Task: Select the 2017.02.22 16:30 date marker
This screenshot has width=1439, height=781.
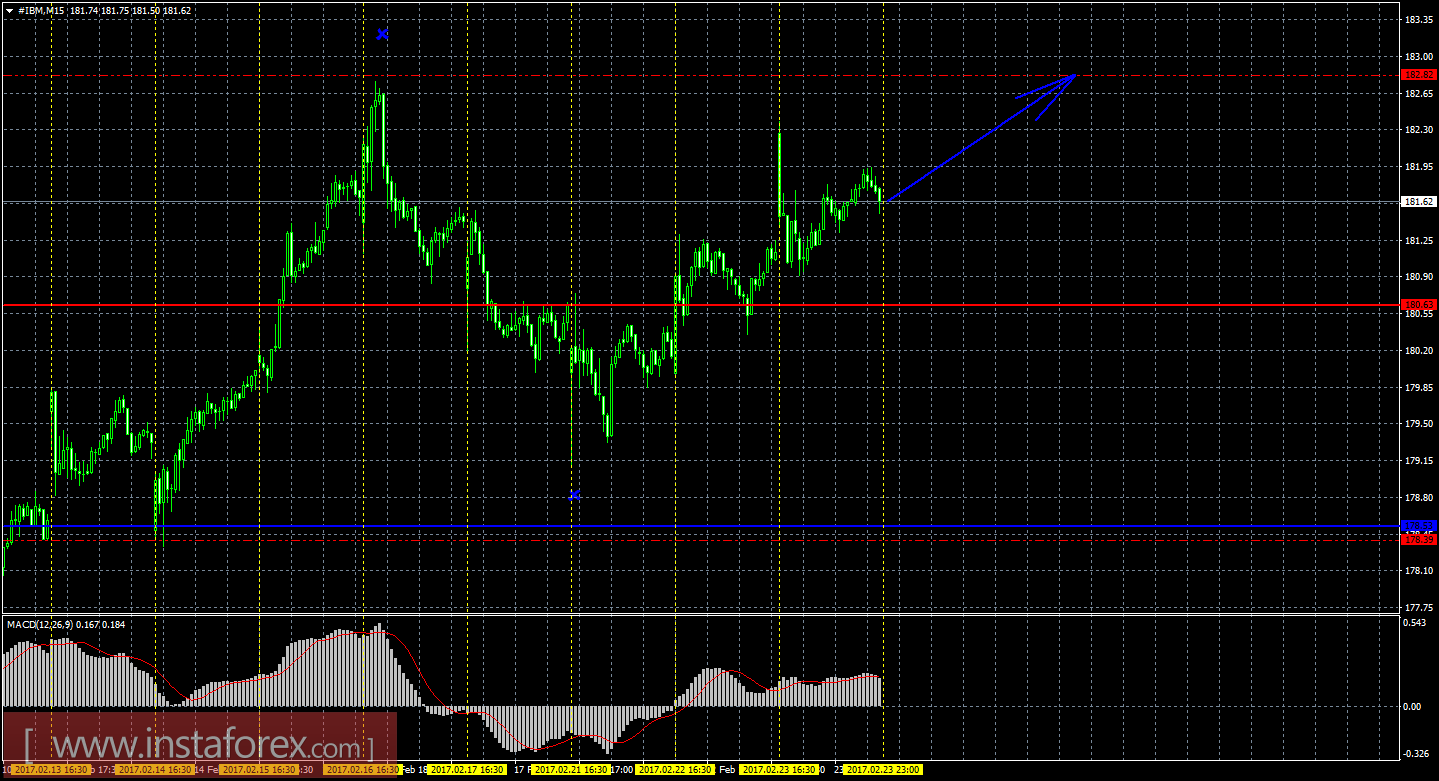Action: [x=676, y=770]
